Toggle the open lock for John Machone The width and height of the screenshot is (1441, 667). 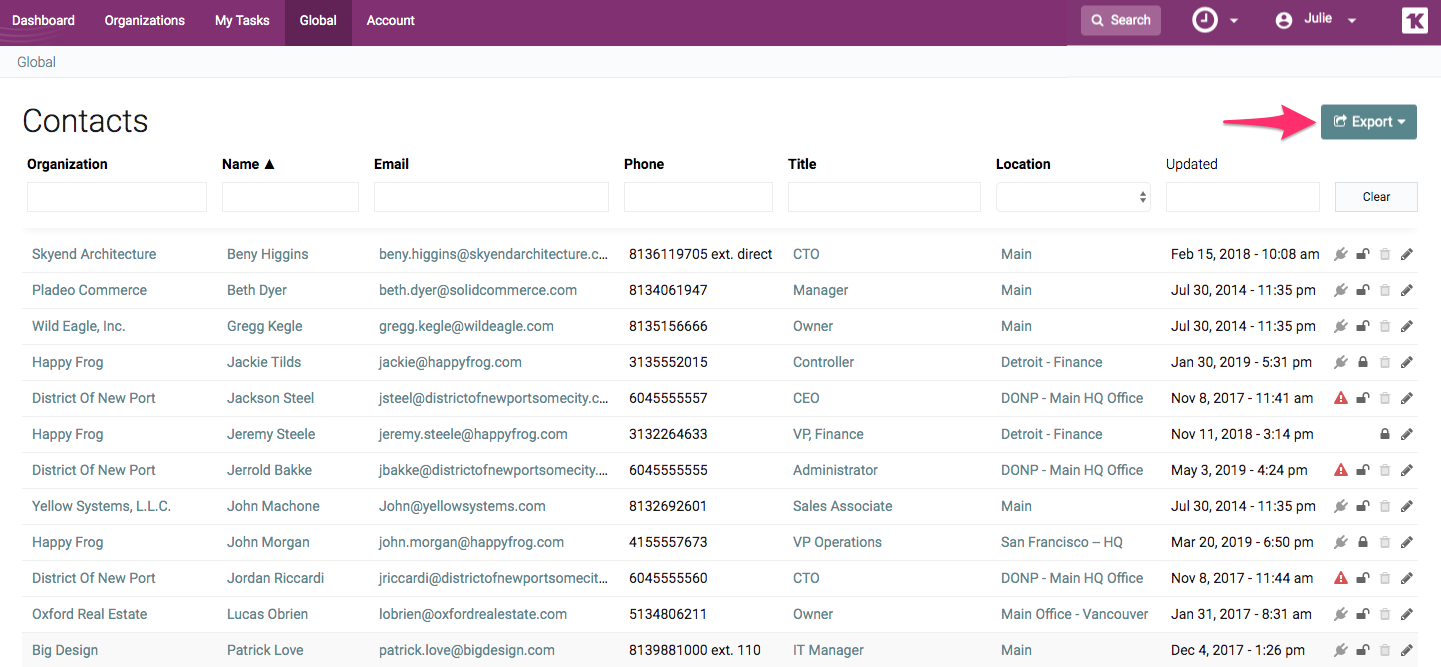(x=1362, y=506)
